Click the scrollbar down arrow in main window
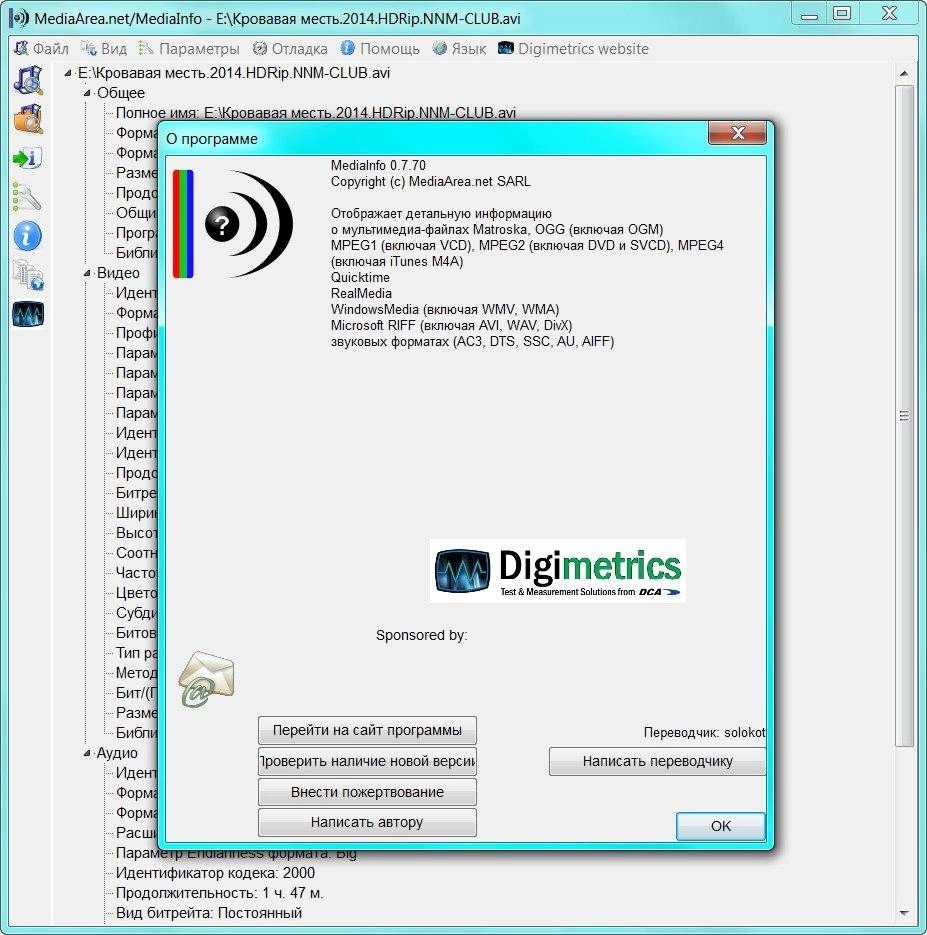 [904, 913]
